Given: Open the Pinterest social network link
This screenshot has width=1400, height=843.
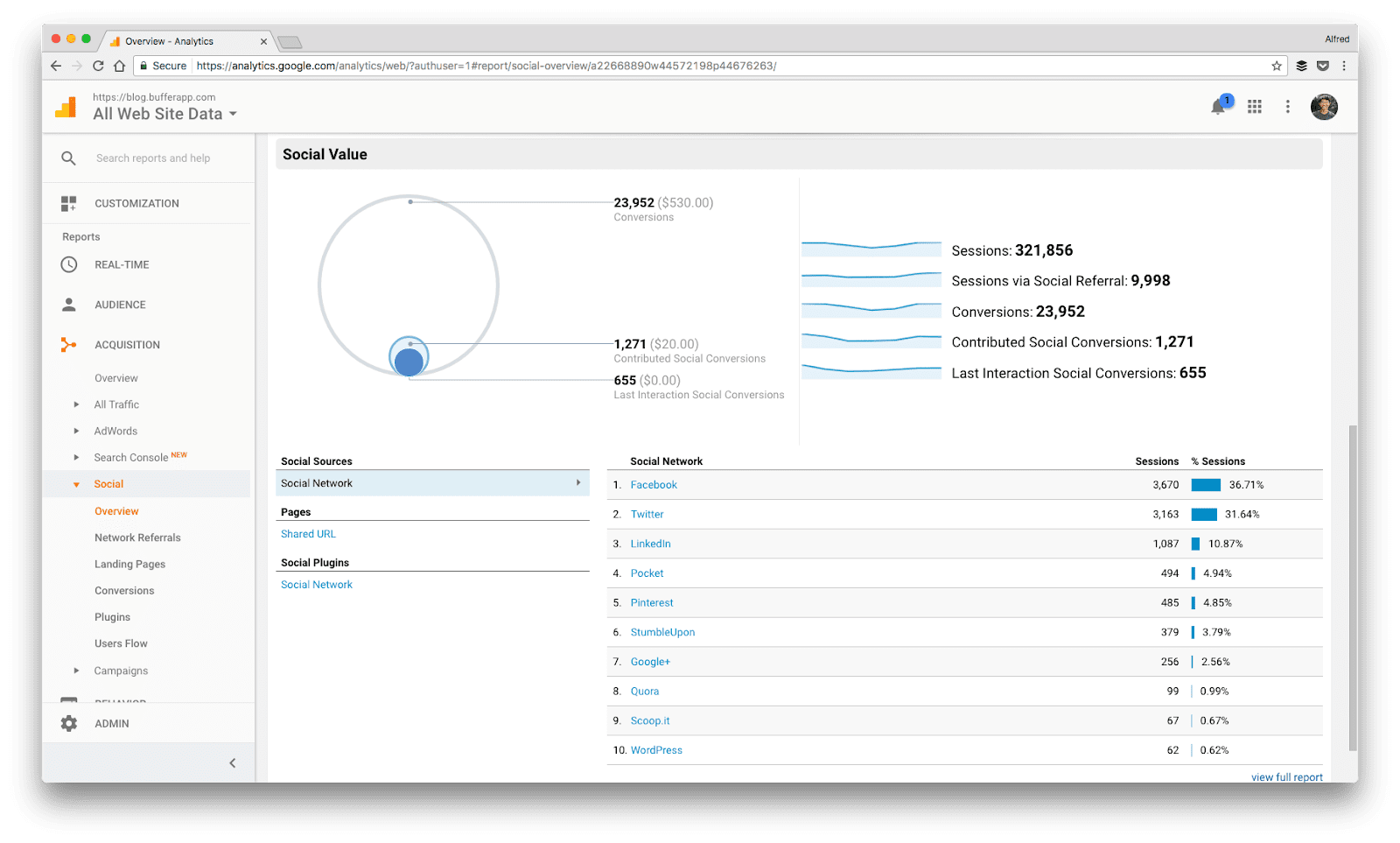Looking at the screenshot, I should pos(652,603).
